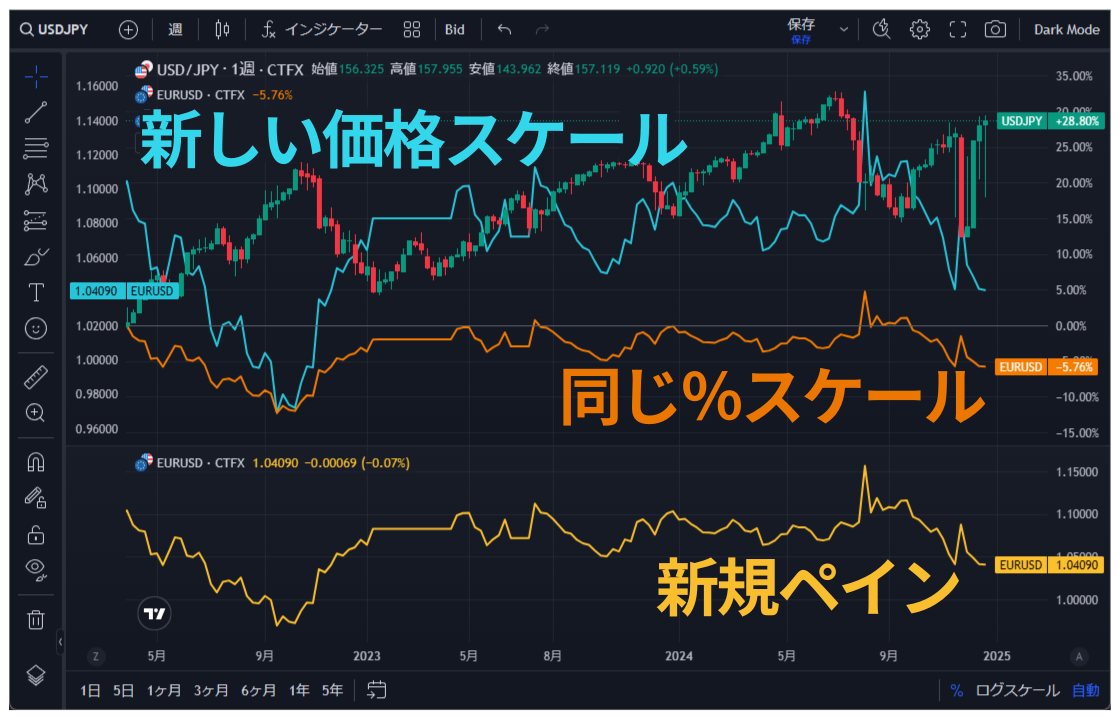Select the ruler measure tool
The width and height of the screenshot is (1120, 720).
[x=36, y=377]
